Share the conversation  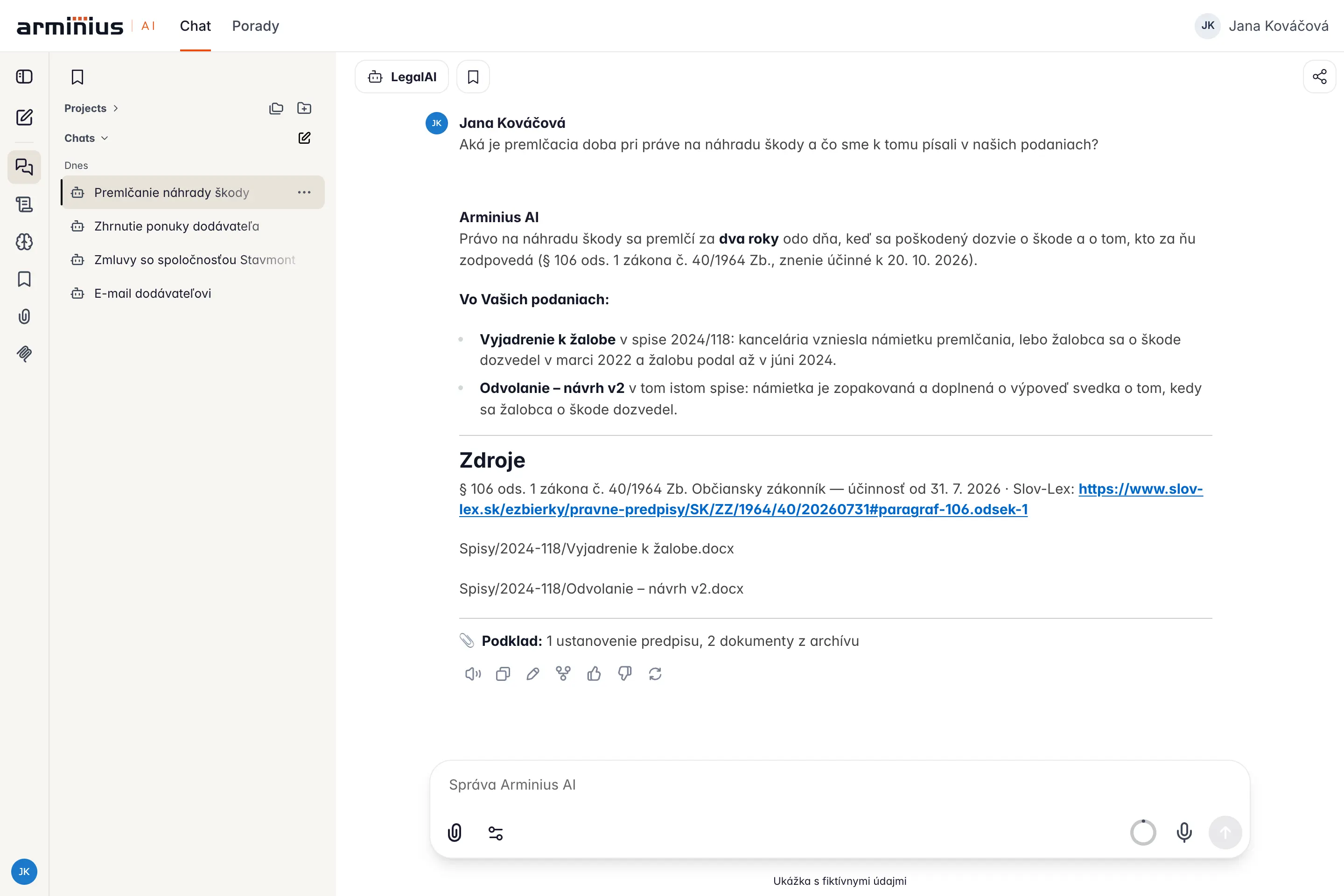(1319, 77)
